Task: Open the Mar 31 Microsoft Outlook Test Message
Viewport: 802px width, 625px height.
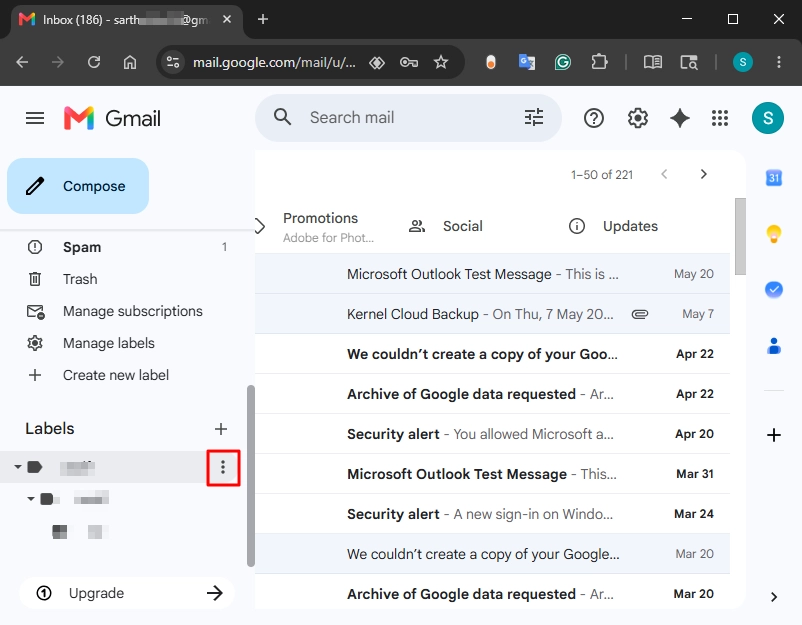Action: pyautogui.click(x=492, y=474)
